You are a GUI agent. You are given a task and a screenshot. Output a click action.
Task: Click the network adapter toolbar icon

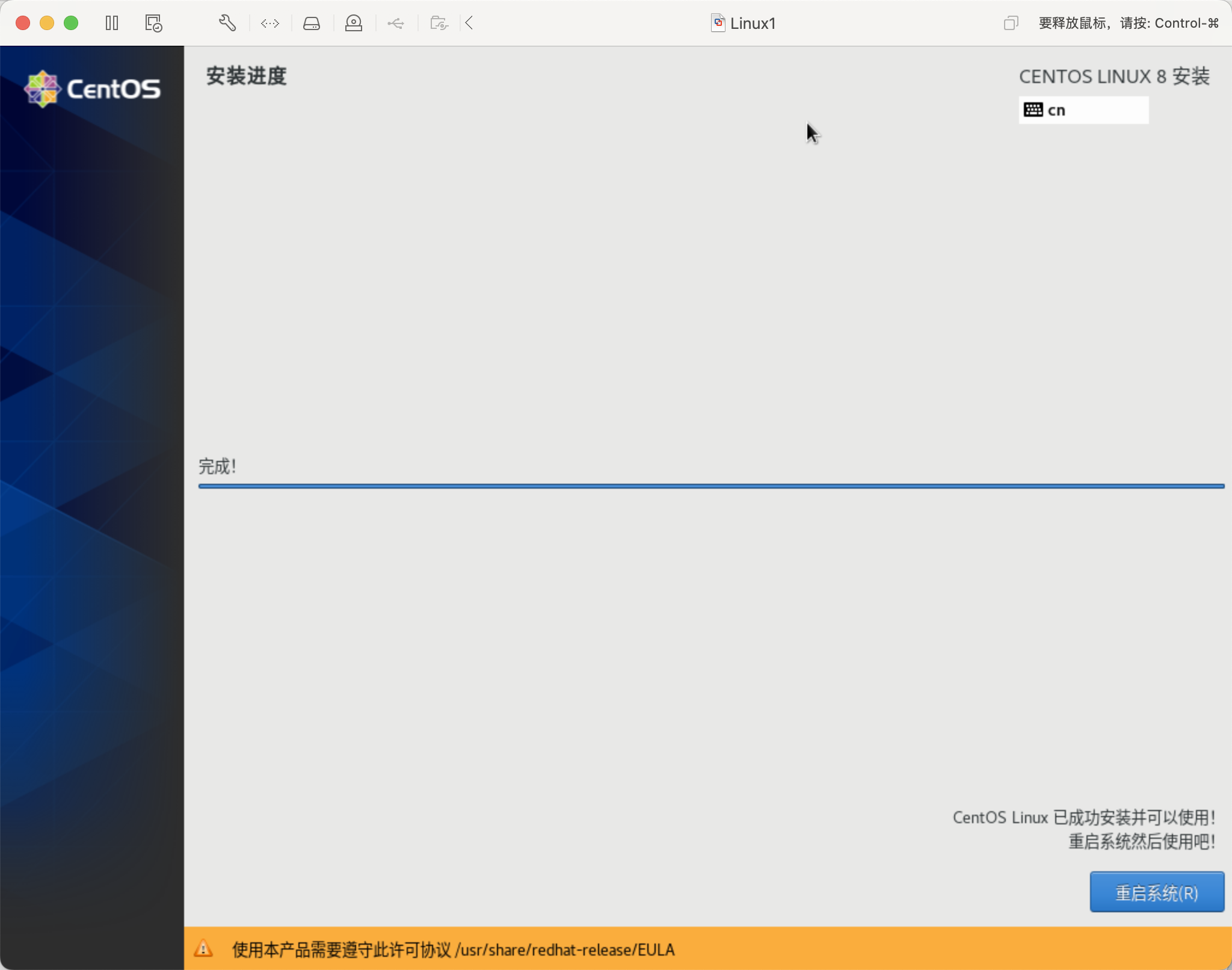(x=270, y=23)
